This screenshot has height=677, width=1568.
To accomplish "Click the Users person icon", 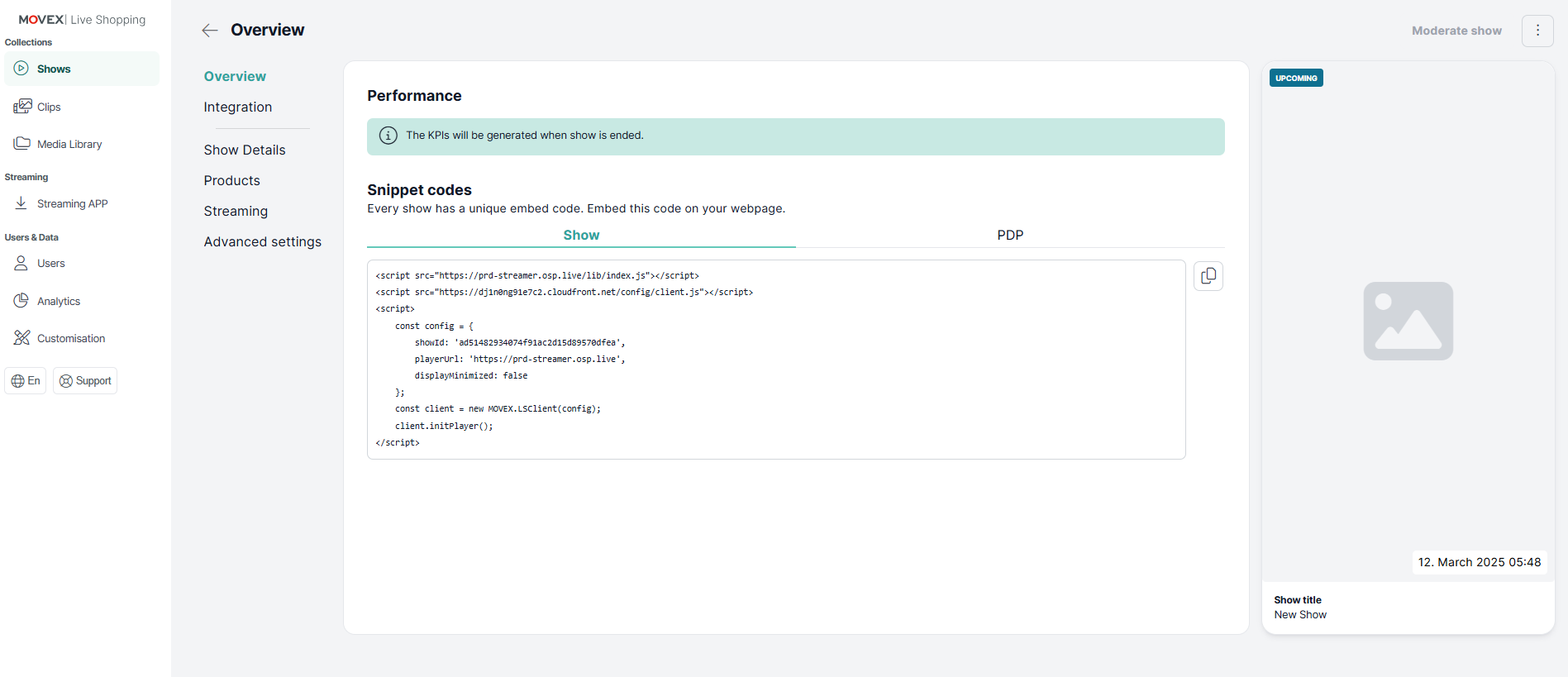I will (x=21, y=263).
